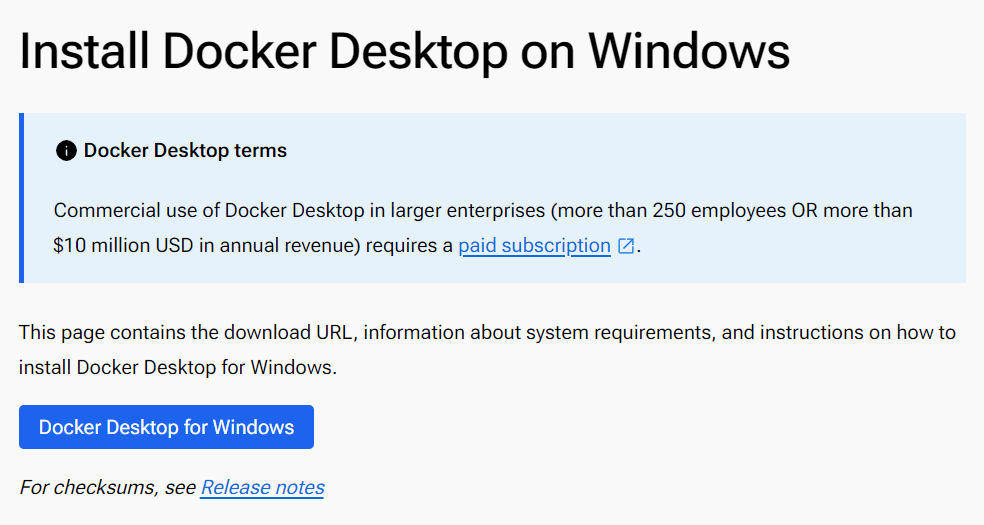984x525 pixels.
Task: Open the Release notes link
Action: click(262, 487)
